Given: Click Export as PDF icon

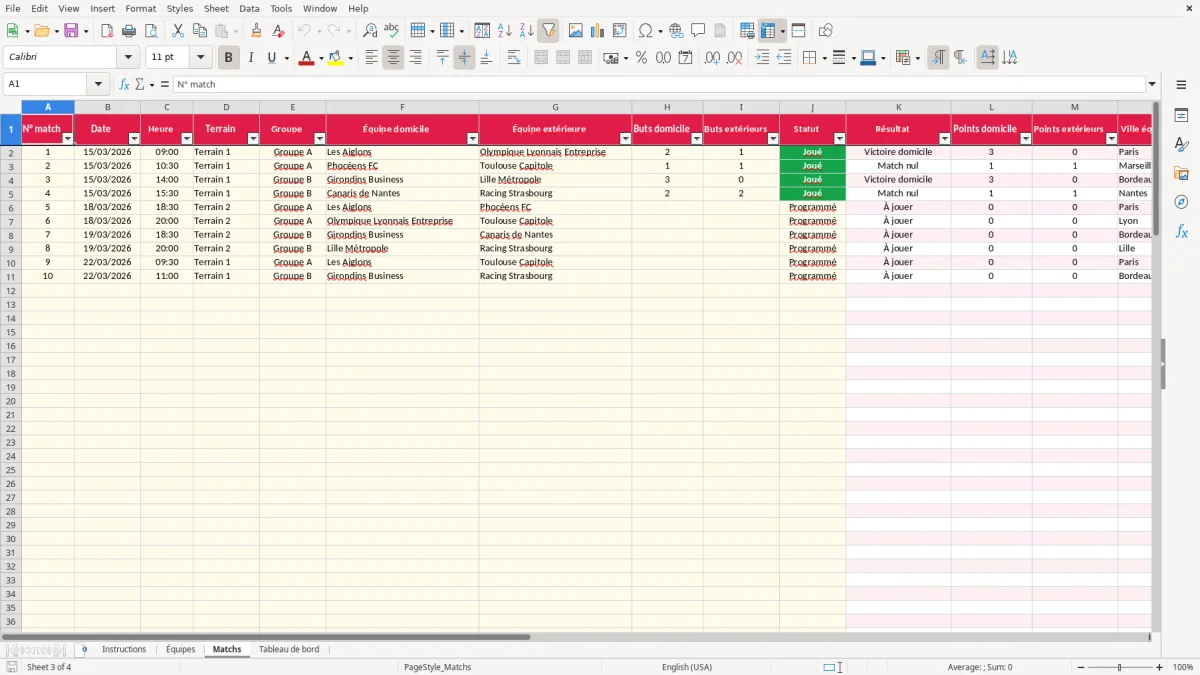Looking at the screenshot, I should pyautogui.click(x=107, y=31).
